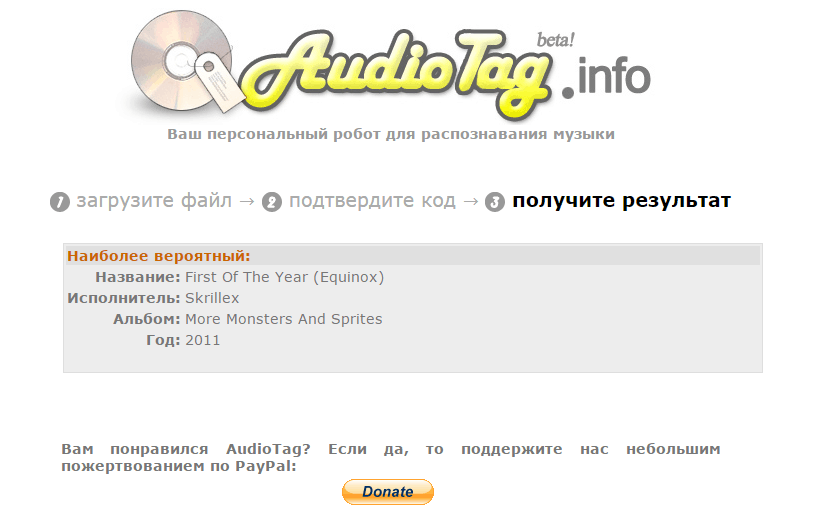This screenshot has height=520, width=826.
Task: Click the AudioTag yellow logo text
Action: [398, 72]
